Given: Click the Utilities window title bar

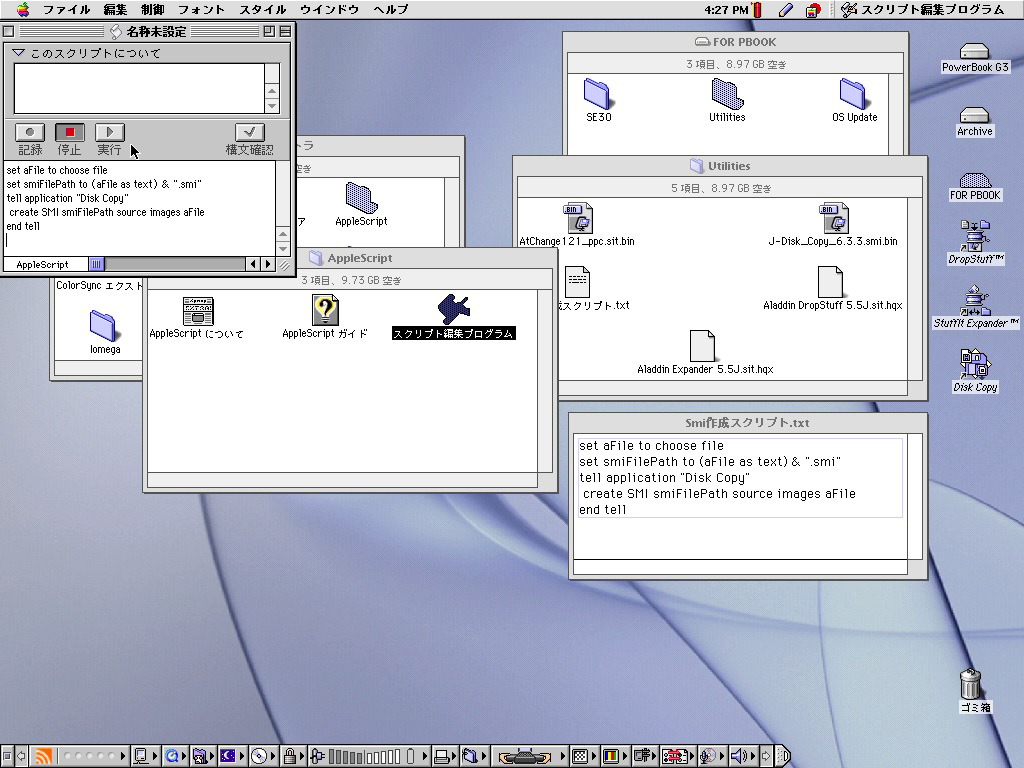Looking at the screenshot, I should click(720, 166).
